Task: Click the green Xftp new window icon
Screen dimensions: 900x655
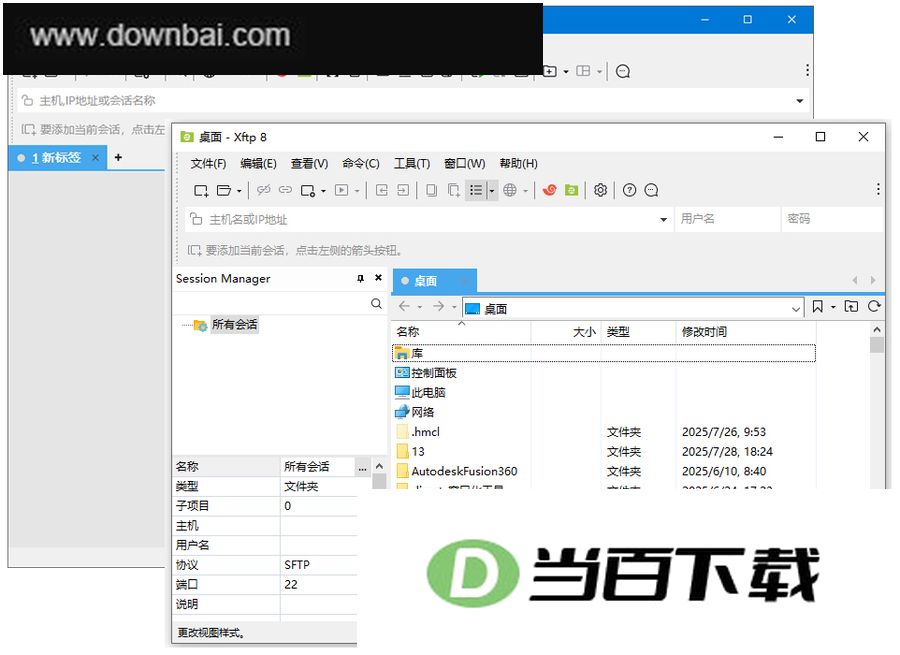Action: tap(571, 190)
